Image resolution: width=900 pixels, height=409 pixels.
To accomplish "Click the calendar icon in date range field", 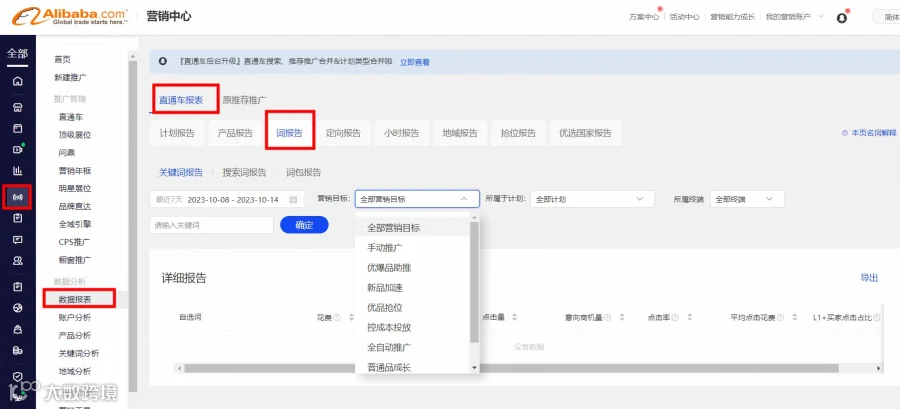I will coord(293,200).
